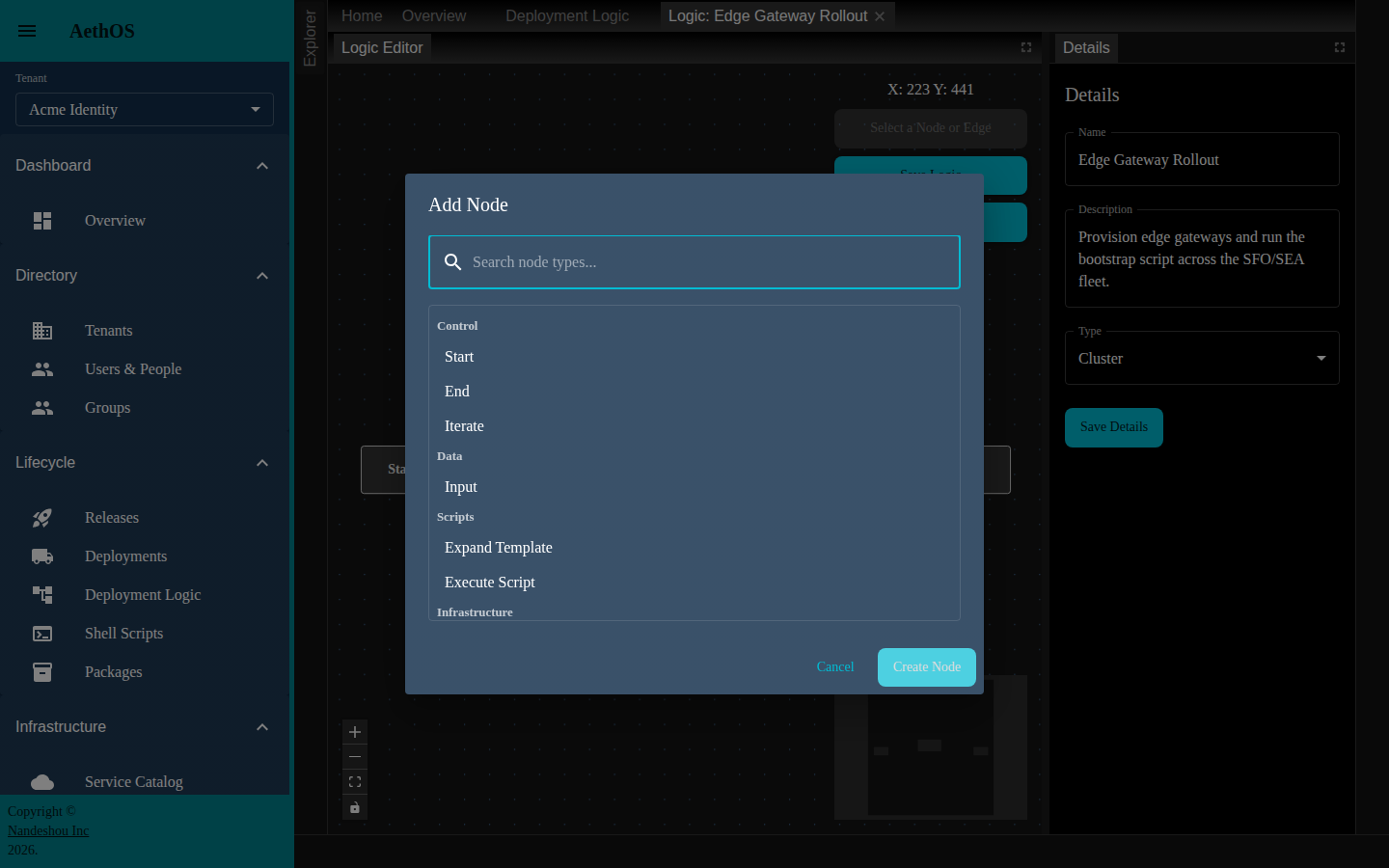
Task: Open Tenants in the sidebar
Action: click(145, 331)
